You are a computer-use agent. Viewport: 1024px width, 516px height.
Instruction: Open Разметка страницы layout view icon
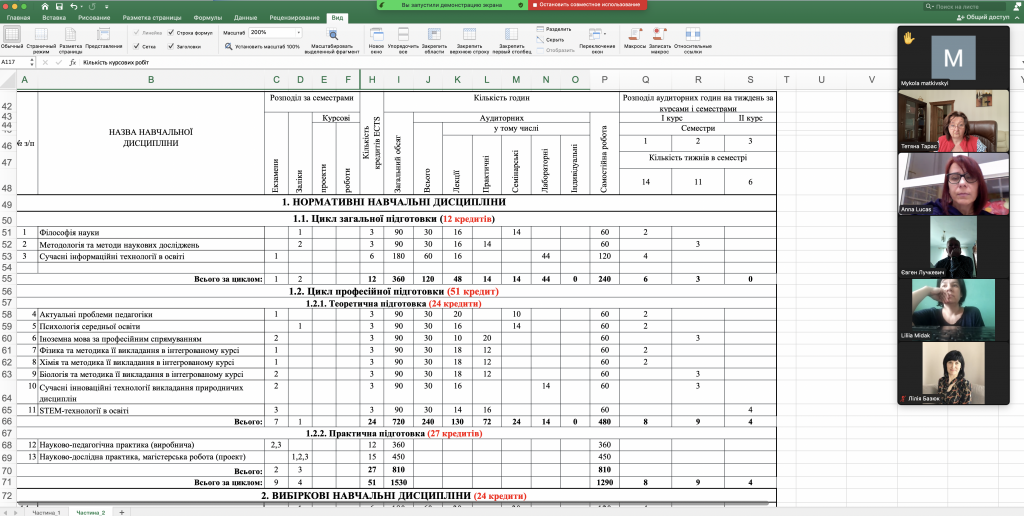(x=71, y=35)
